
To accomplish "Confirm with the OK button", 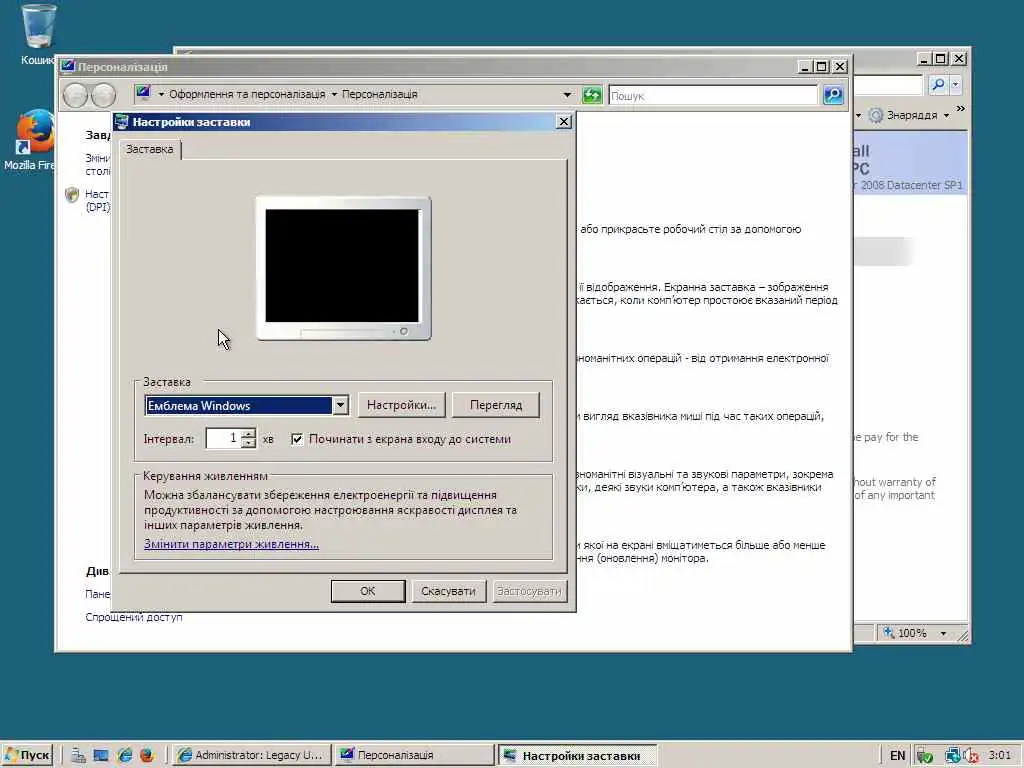I will (x=368, y=591).
